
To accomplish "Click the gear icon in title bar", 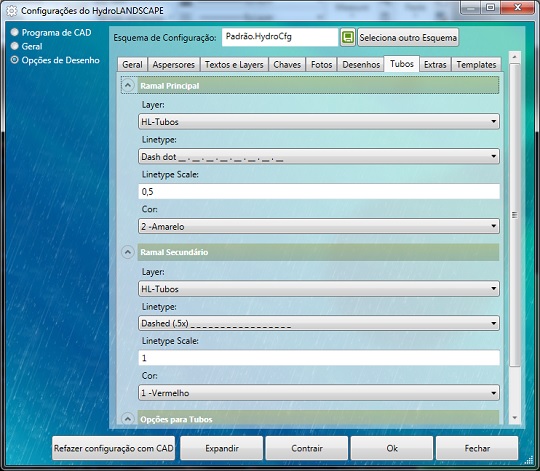I will (x=11, y=11).
